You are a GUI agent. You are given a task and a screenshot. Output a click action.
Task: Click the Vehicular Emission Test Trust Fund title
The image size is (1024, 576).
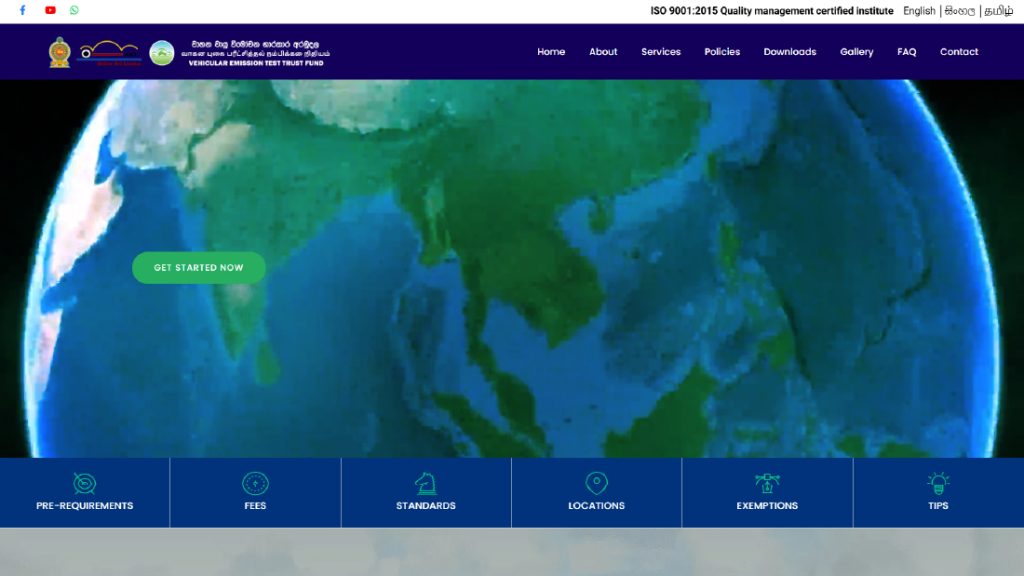pyautogui.click(x=256, y=63)
